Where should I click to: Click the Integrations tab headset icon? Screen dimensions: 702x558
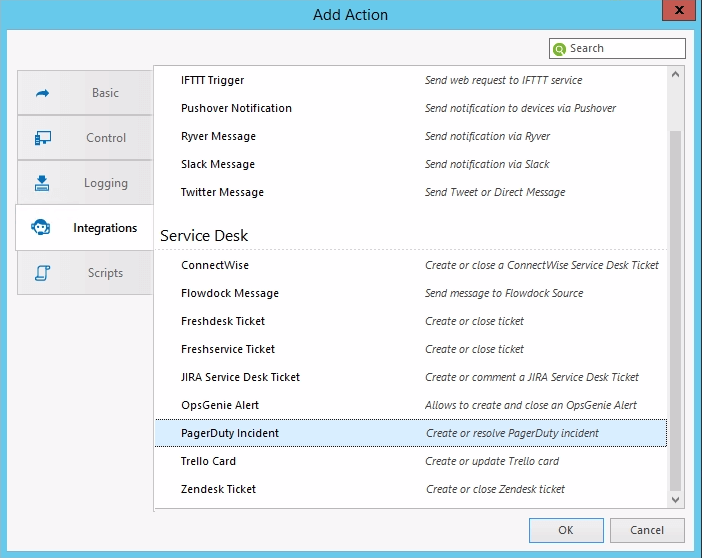40,227
